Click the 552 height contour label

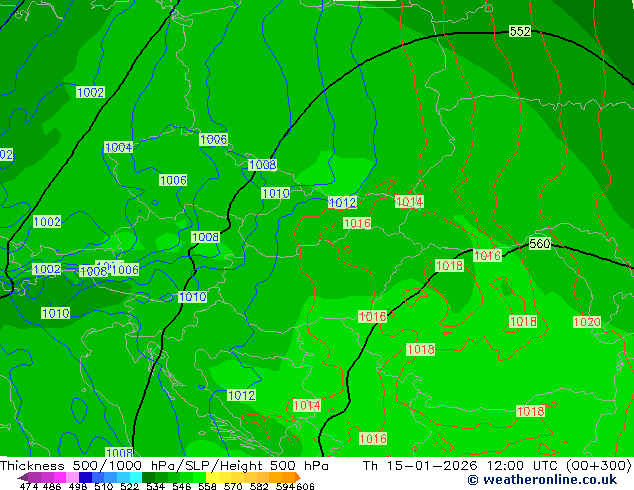tap(520, 31)
